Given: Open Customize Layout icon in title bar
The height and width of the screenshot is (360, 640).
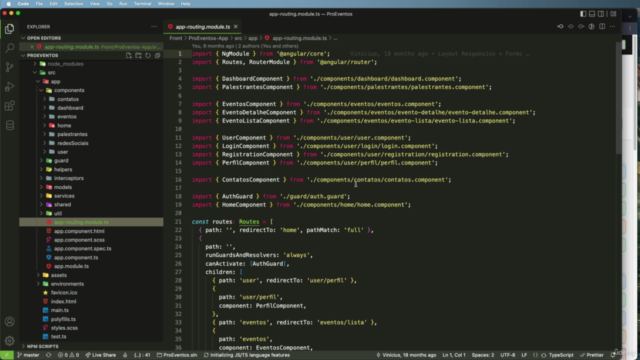Looking at the screenshot, I should 613,14.
